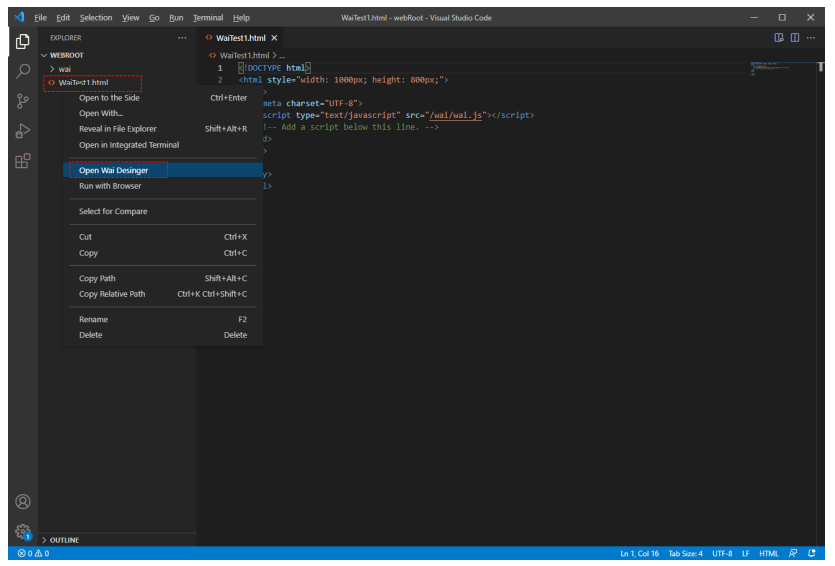Open the Terminal menu in menu bar
The width and height of the screenshot is (835, 566).
208,18
